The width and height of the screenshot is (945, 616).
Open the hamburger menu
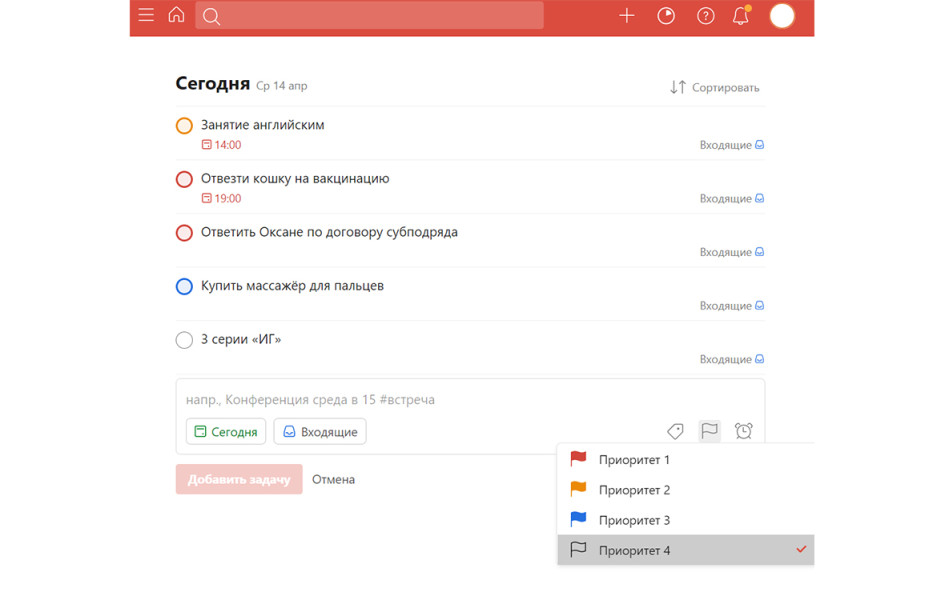146,14
